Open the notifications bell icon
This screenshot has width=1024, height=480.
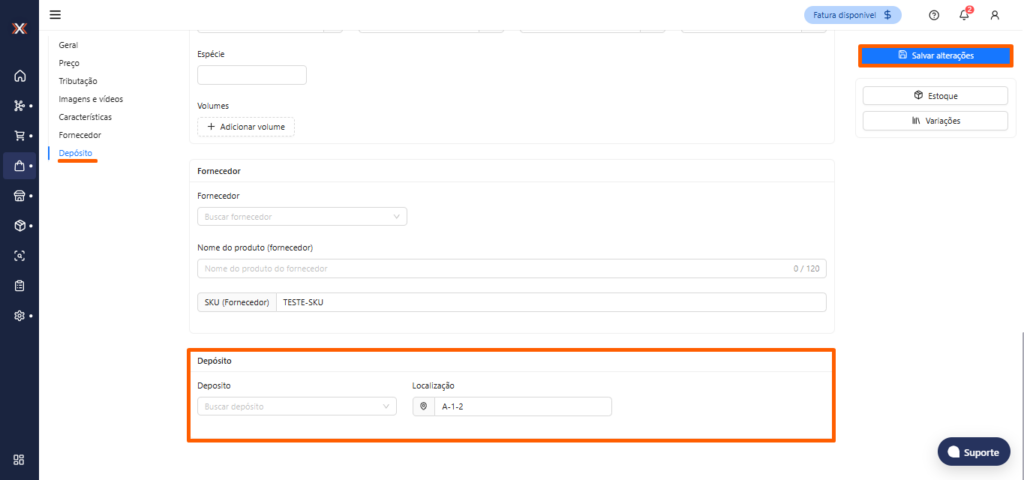pyautogui.click(x=964, y=15)
